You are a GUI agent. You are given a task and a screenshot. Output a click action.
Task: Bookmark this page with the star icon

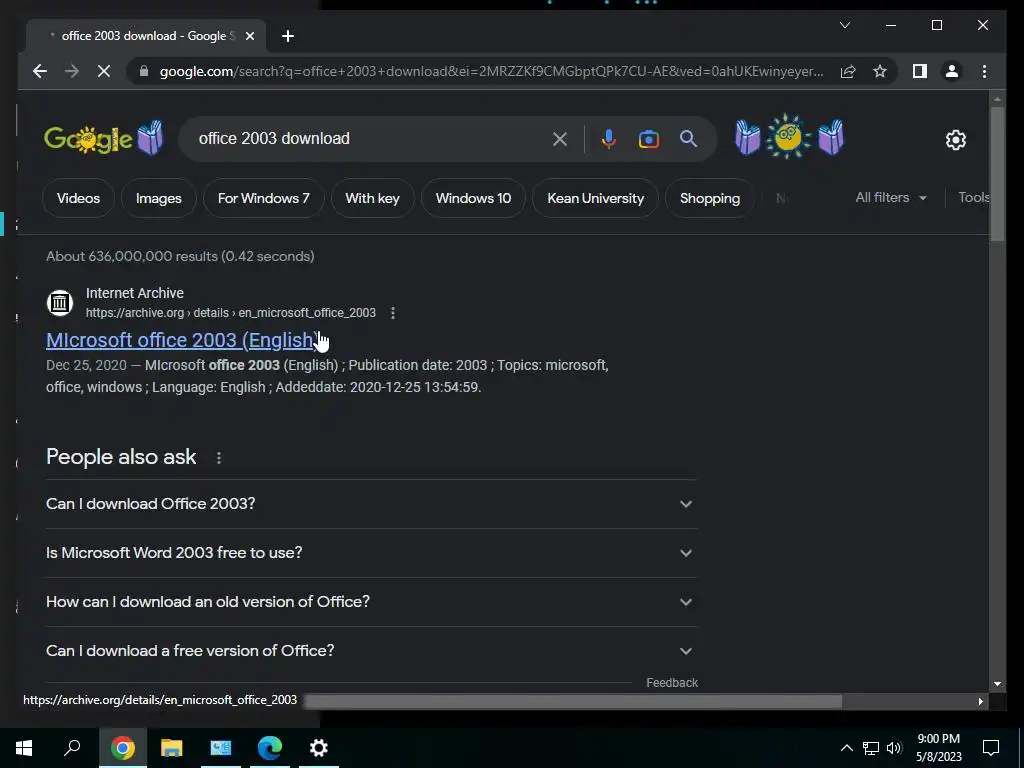pos(880,71)
